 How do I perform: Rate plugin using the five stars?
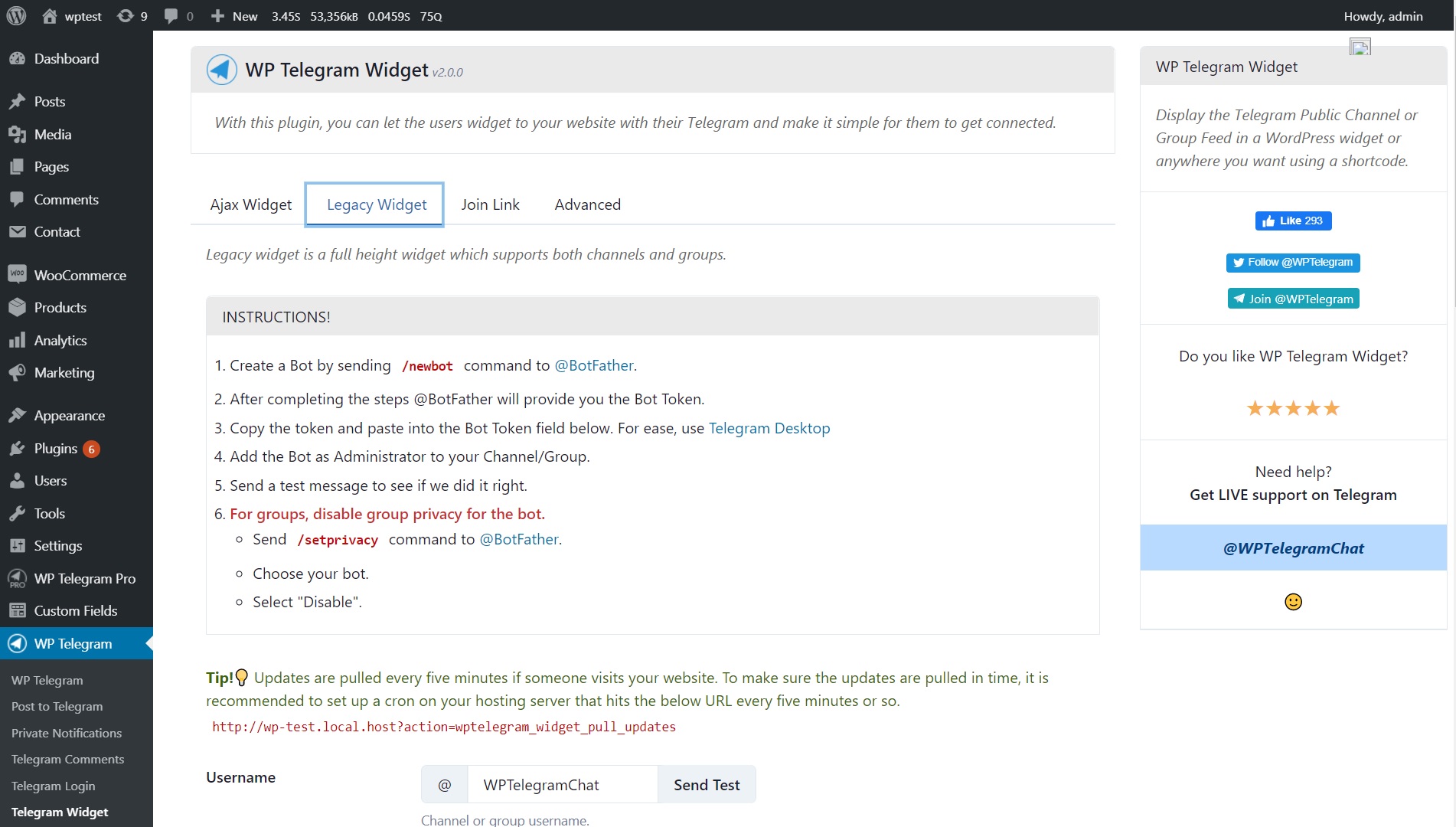(x=1293, y=408)
